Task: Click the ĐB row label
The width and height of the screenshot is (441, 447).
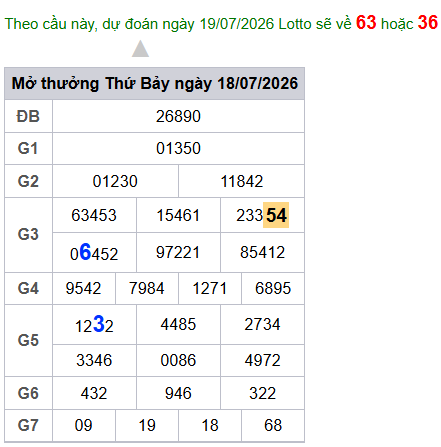Action: (28, 116)
